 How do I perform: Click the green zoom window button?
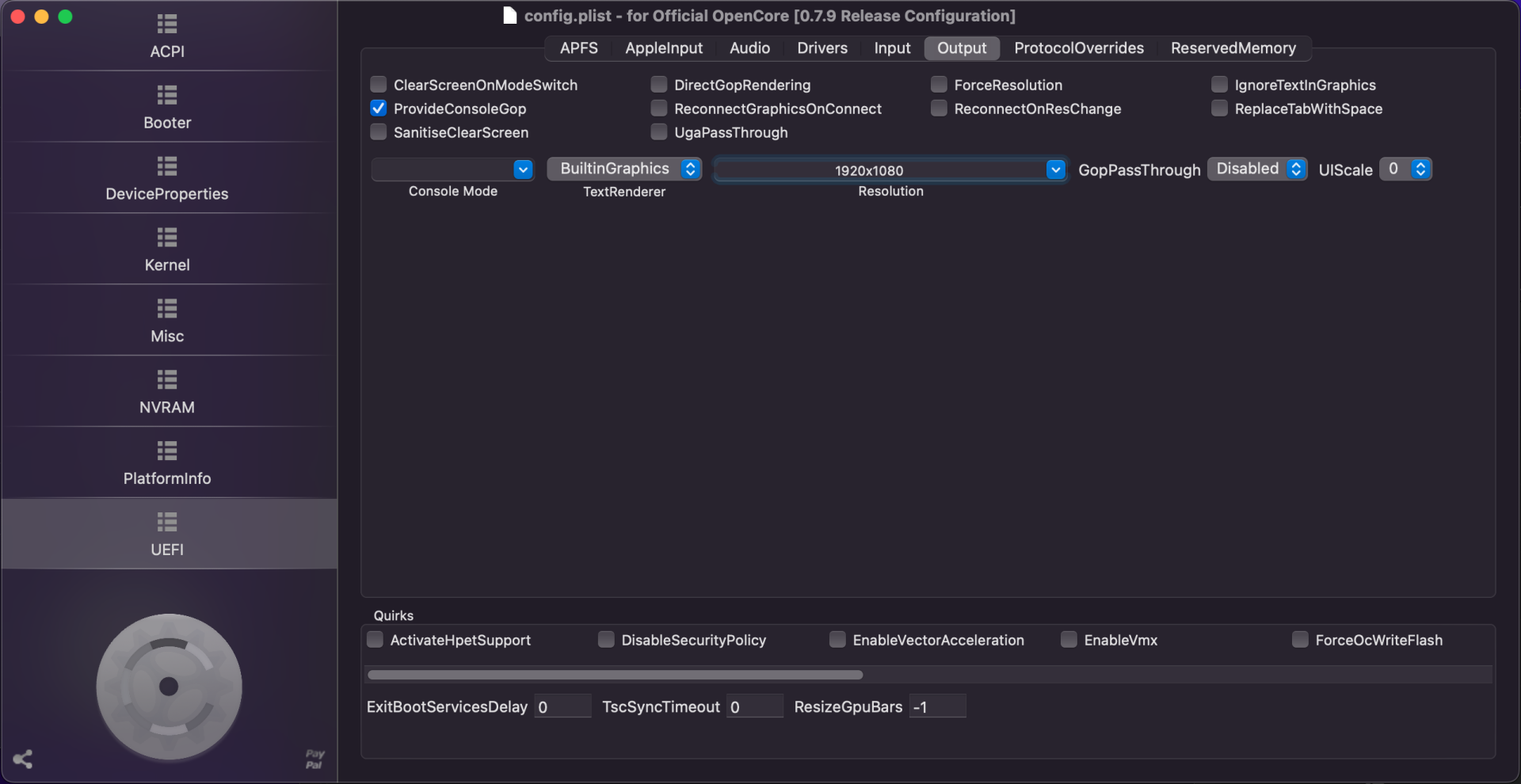click(65, 17)
